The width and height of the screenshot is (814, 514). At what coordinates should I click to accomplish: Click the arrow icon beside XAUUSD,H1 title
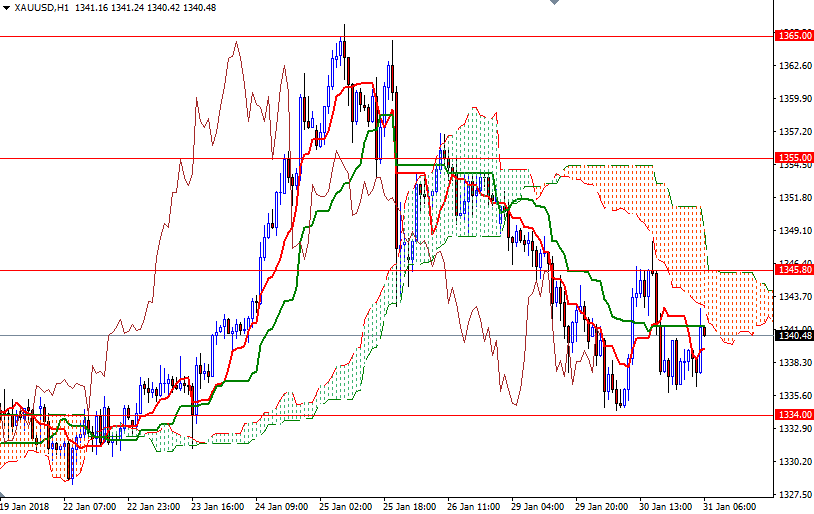pyautogui.click(x=7, y=7)
